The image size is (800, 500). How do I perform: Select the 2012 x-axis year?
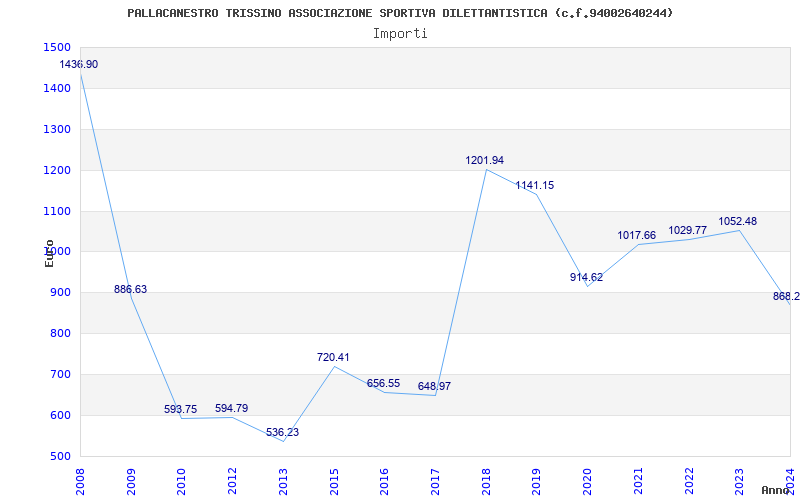click(233, 481)
